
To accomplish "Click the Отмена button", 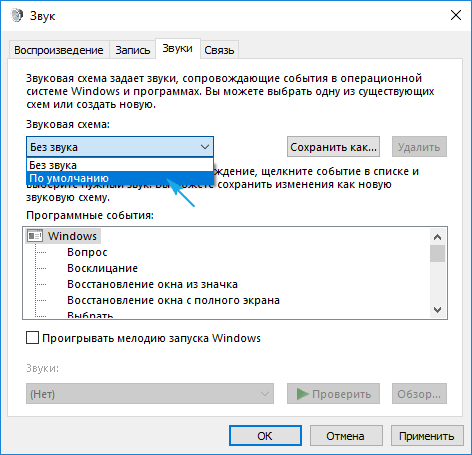I will (346, 436).
